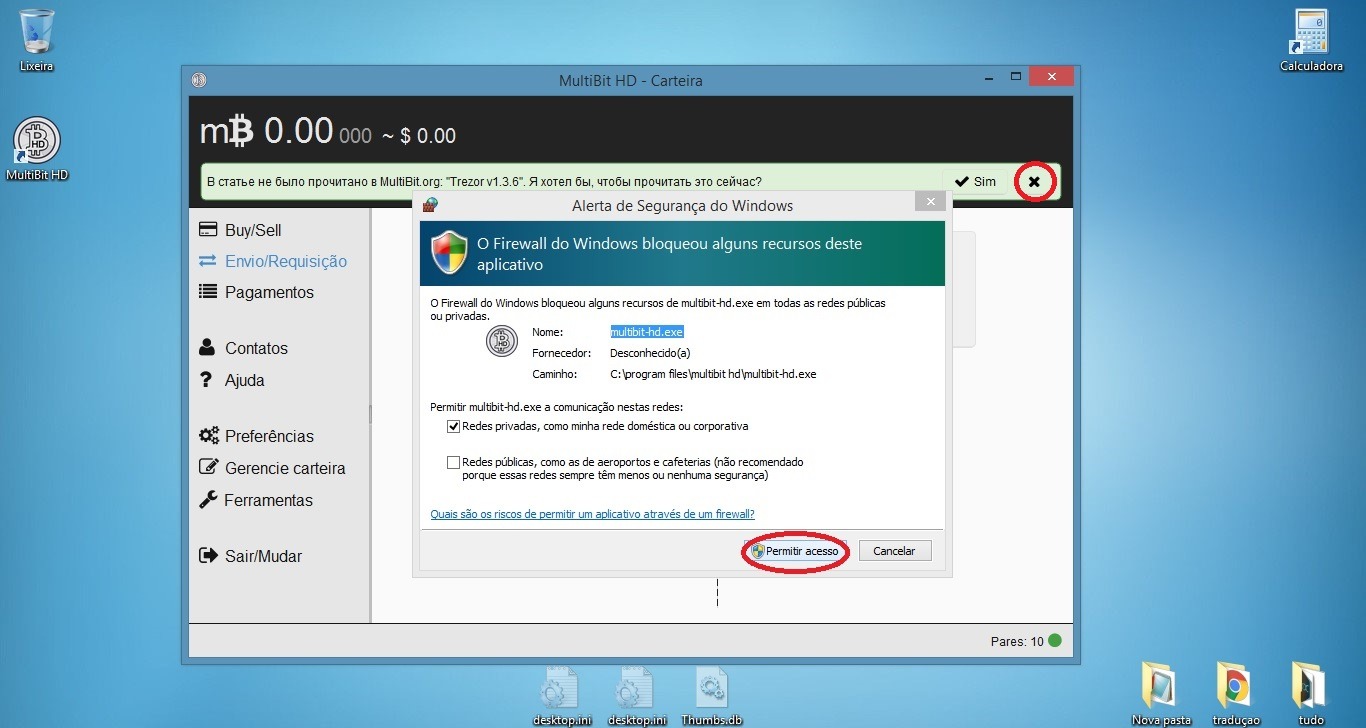Viewport: 1366px width, 728px height.
Task: Close the Windows security alert dialog
Action: 930,202
